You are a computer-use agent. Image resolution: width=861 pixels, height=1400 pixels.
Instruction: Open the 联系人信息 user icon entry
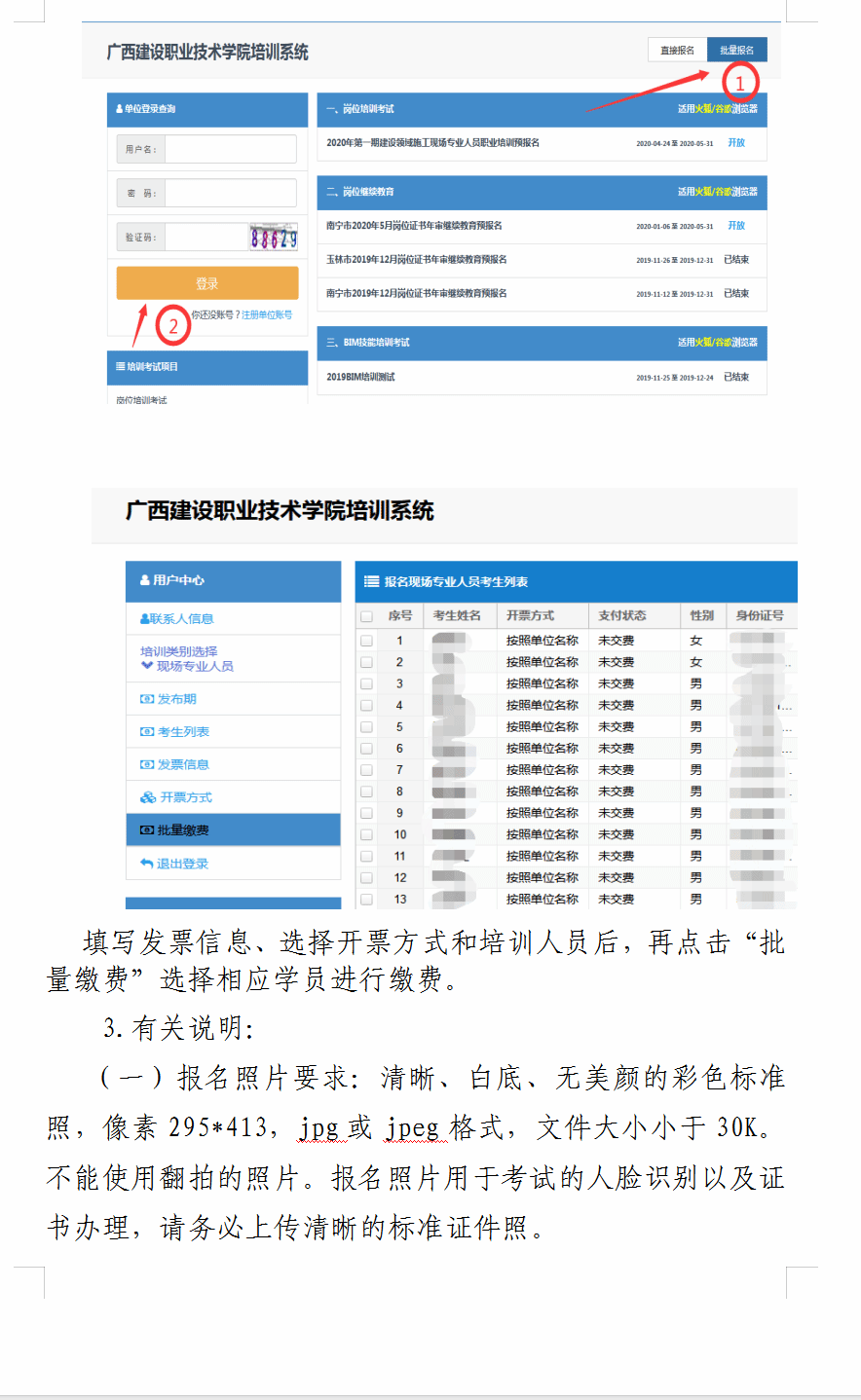pyautogui.click(x=145, y=619)
